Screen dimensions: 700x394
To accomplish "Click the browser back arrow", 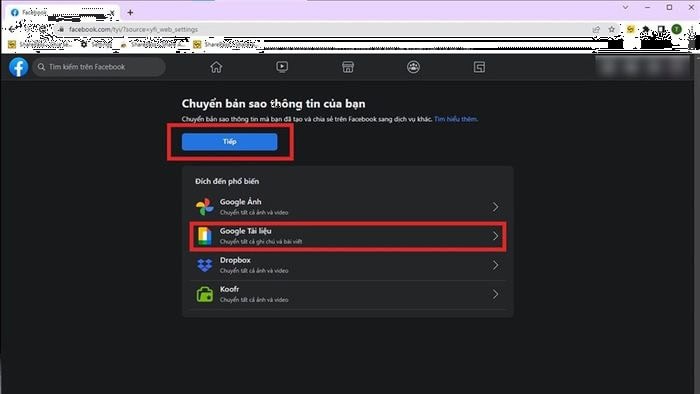I will [x=12, y=29].
